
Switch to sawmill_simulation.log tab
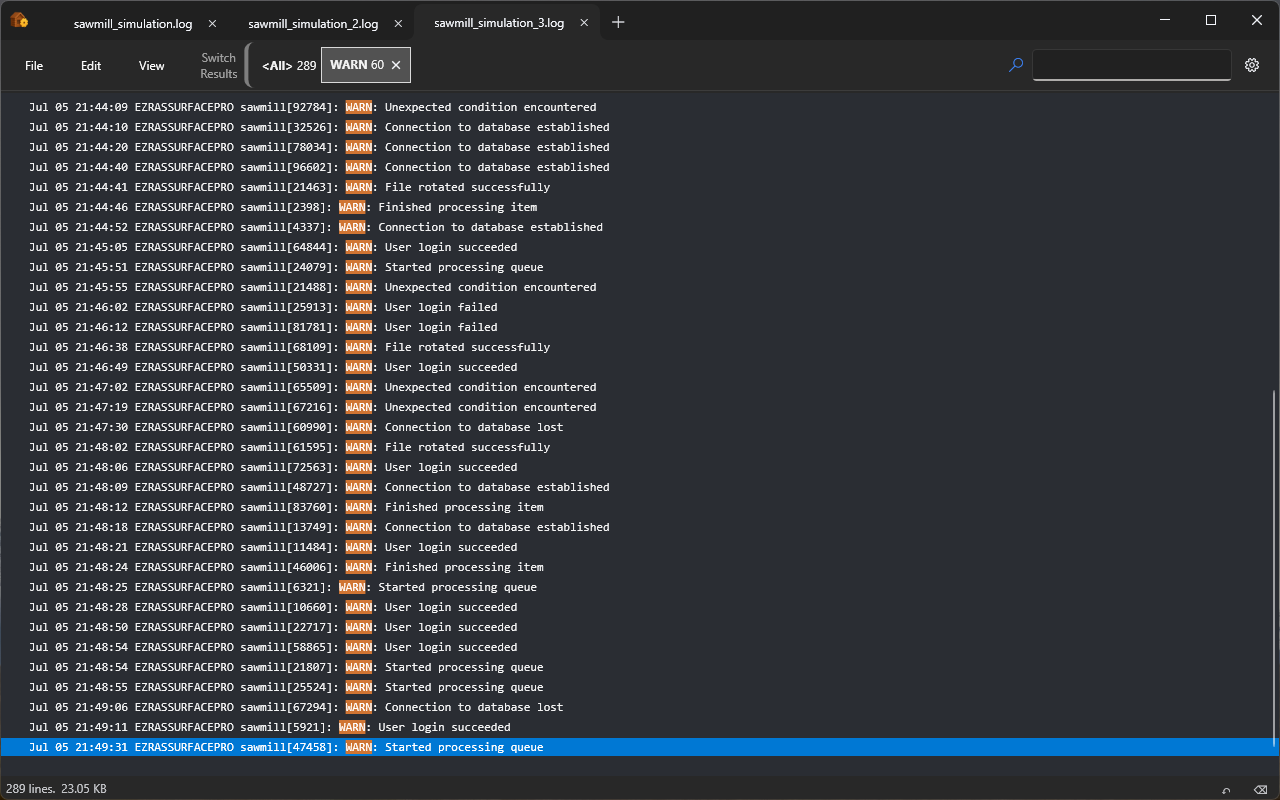coord(133,23)
